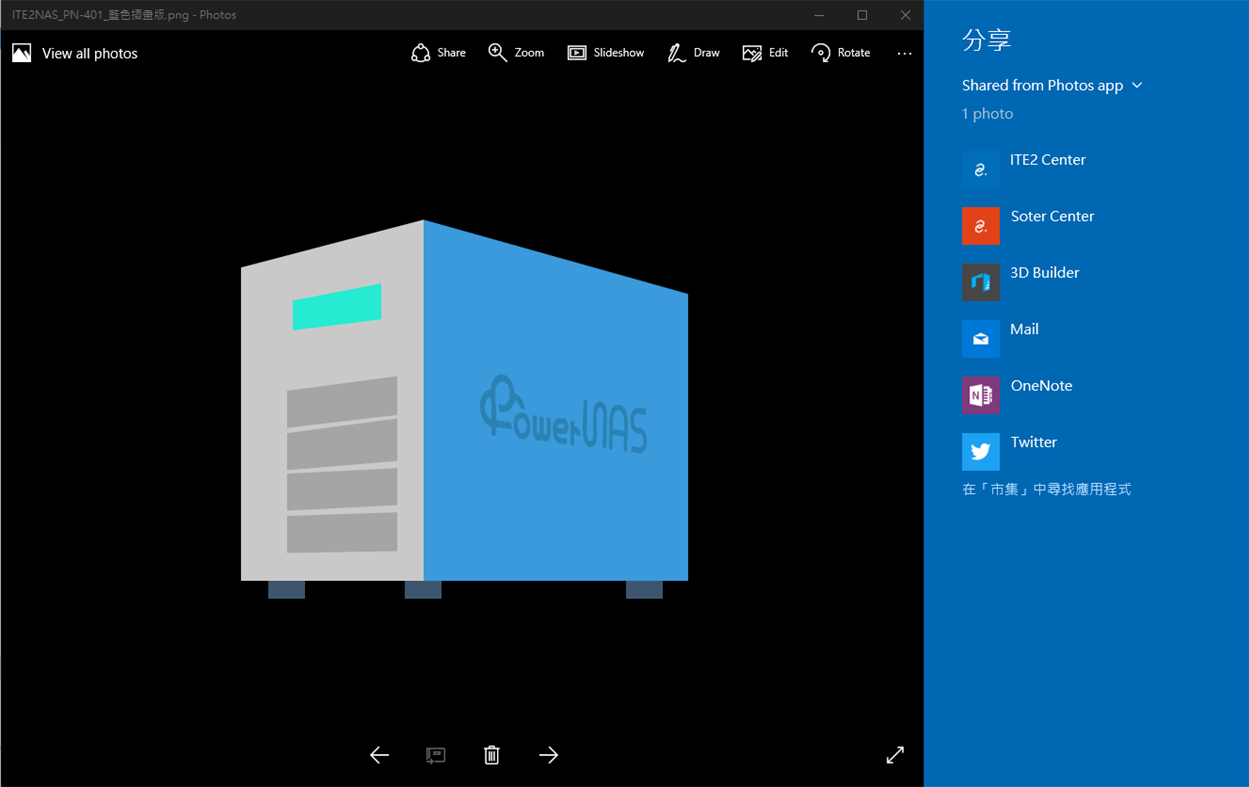Open the add-to-album icon at the bottom

pos(435,755)
